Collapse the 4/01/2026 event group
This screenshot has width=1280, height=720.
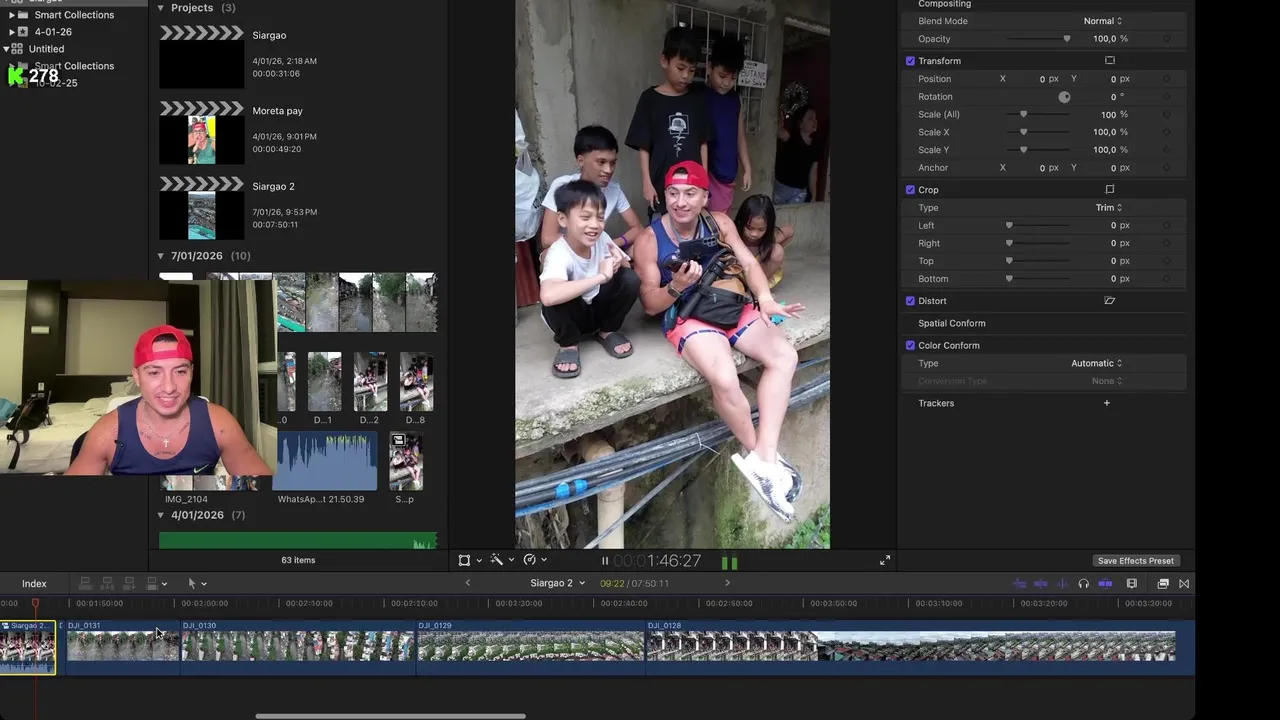pyautogui.click(x=161, y=515)
